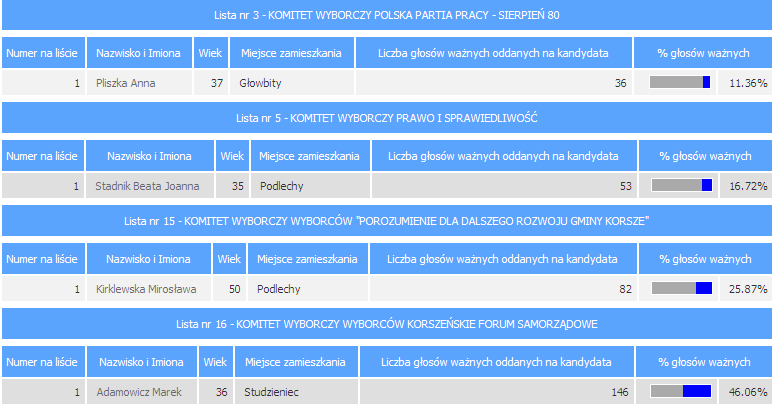
Task: Click Miejsce zamieszkania column header in Lista nr 15 table
Action: 307,258
